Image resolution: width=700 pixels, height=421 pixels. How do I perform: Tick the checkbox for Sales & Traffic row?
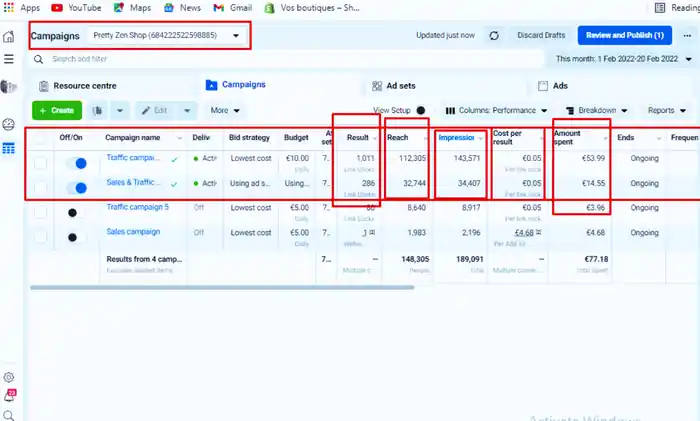coord(40,188)
